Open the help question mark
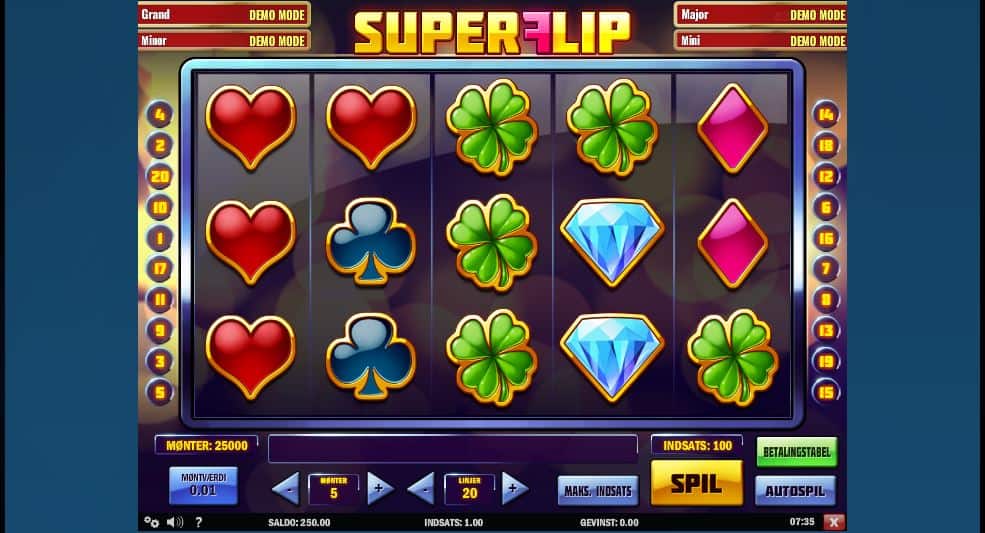This screenshot has width=985, height=533. [x=199, y=522]
